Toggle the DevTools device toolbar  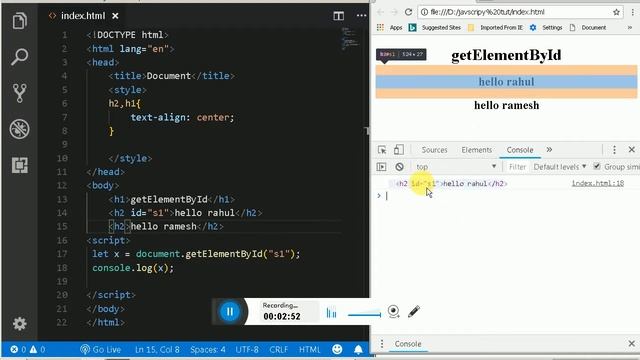click(399, 150)
